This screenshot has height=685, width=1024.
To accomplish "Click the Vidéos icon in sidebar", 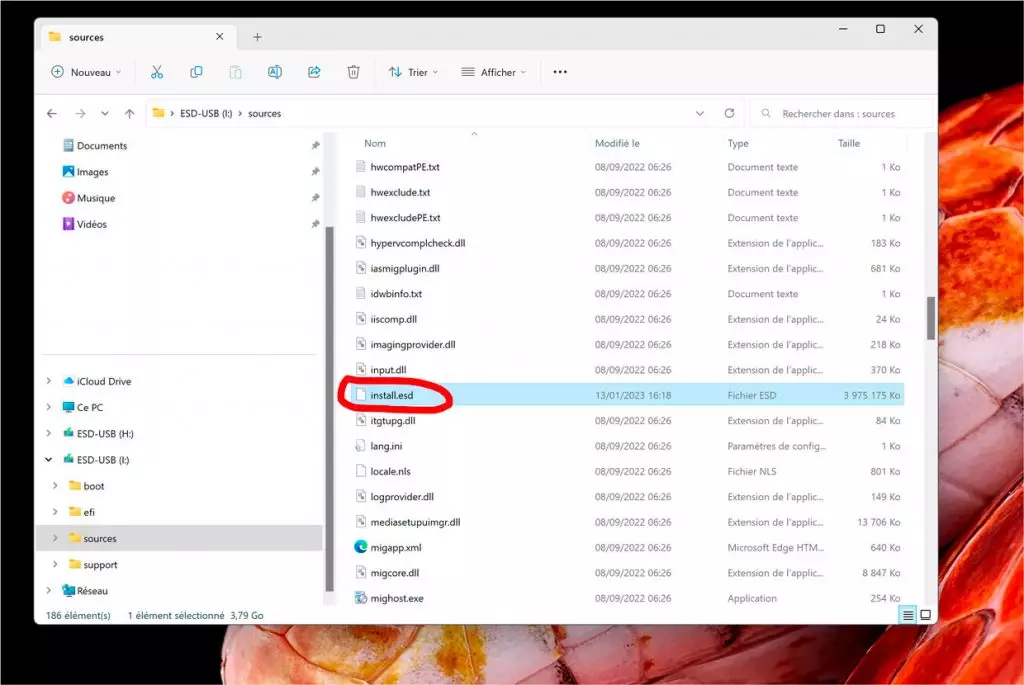I will tap(69, 224).
